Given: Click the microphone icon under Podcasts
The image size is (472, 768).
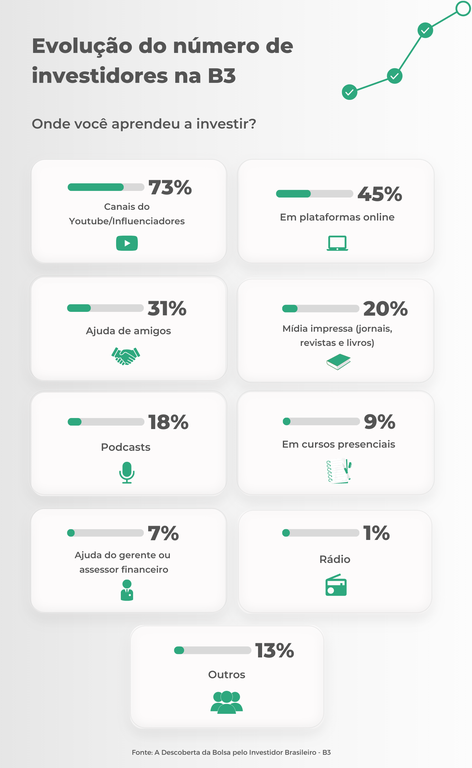Looking at the screenshot, I should 127,473.
